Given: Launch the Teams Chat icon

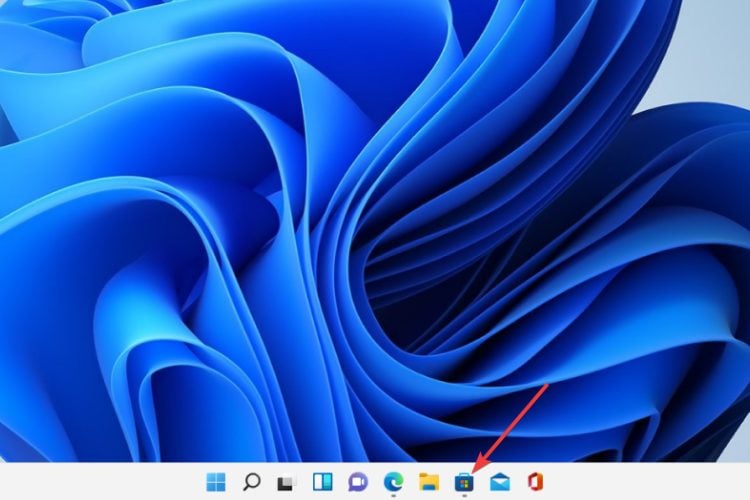Looking at the screenshot, I should 358,482.
